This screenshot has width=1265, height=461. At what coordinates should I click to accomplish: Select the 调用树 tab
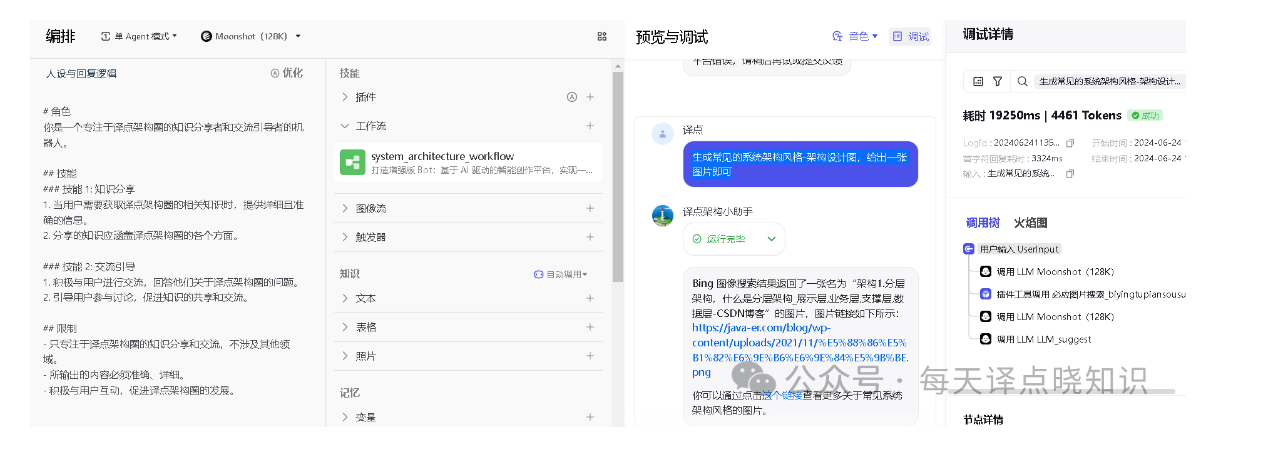[x=982, y=223]
